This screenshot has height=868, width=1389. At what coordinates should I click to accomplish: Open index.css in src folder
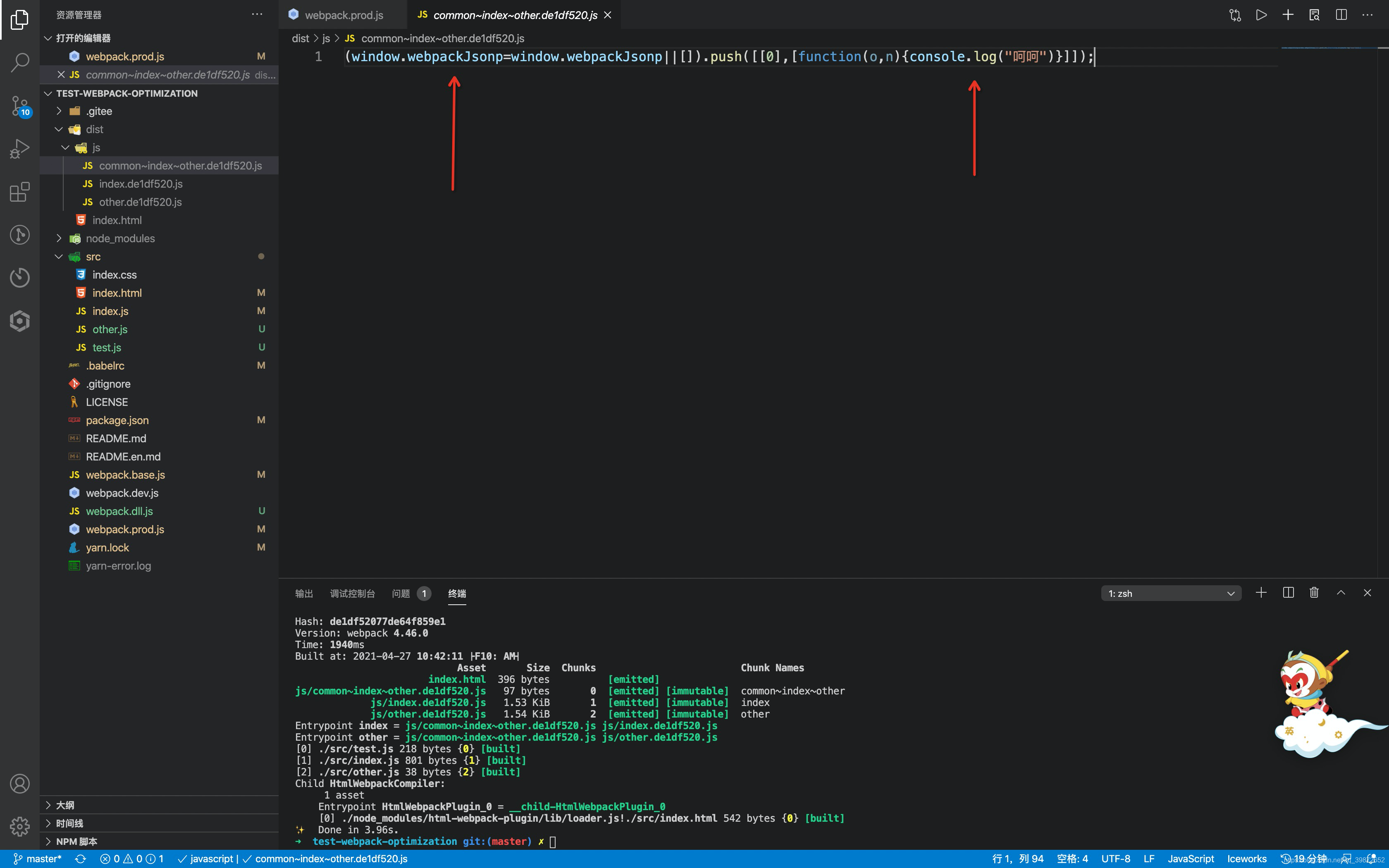tap(159, 275)
